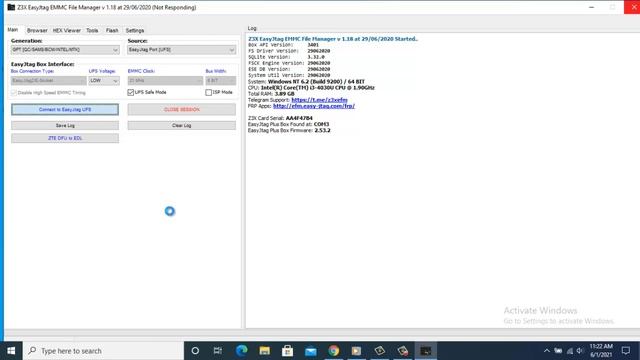The width and height of the screenshot is (640, 360).
Task: Open the Box Connection Type dropdown
Action: tap(49, 80)
